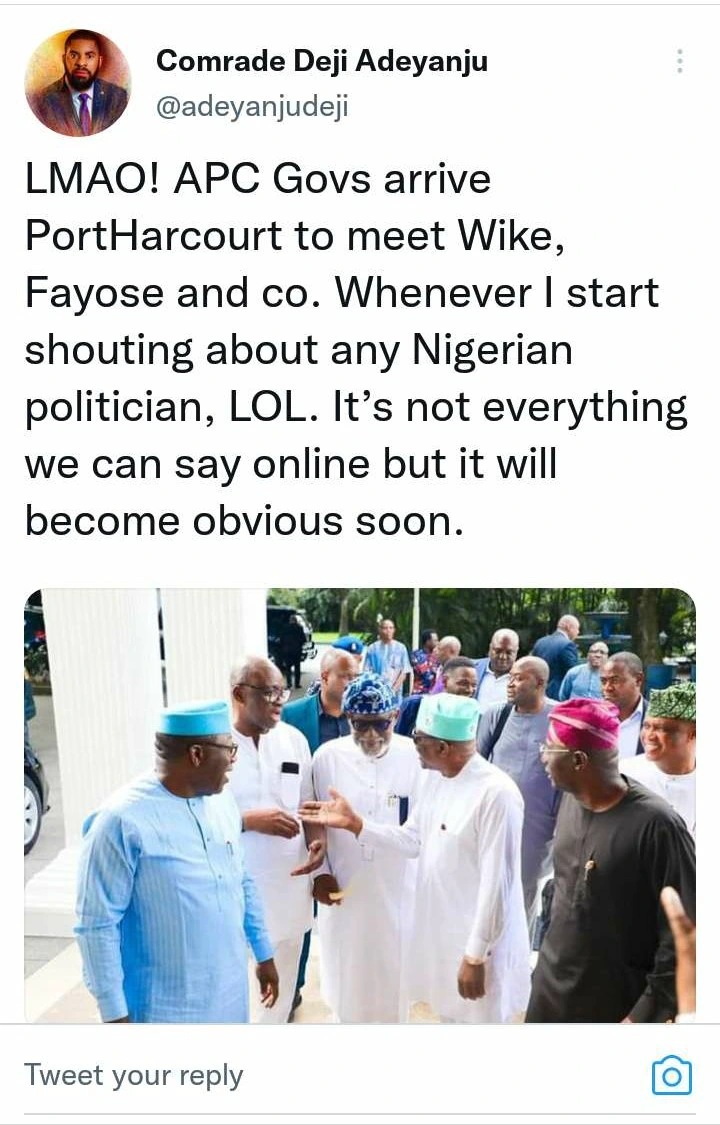Click the phrase become obvious soon

coord(245,520)
